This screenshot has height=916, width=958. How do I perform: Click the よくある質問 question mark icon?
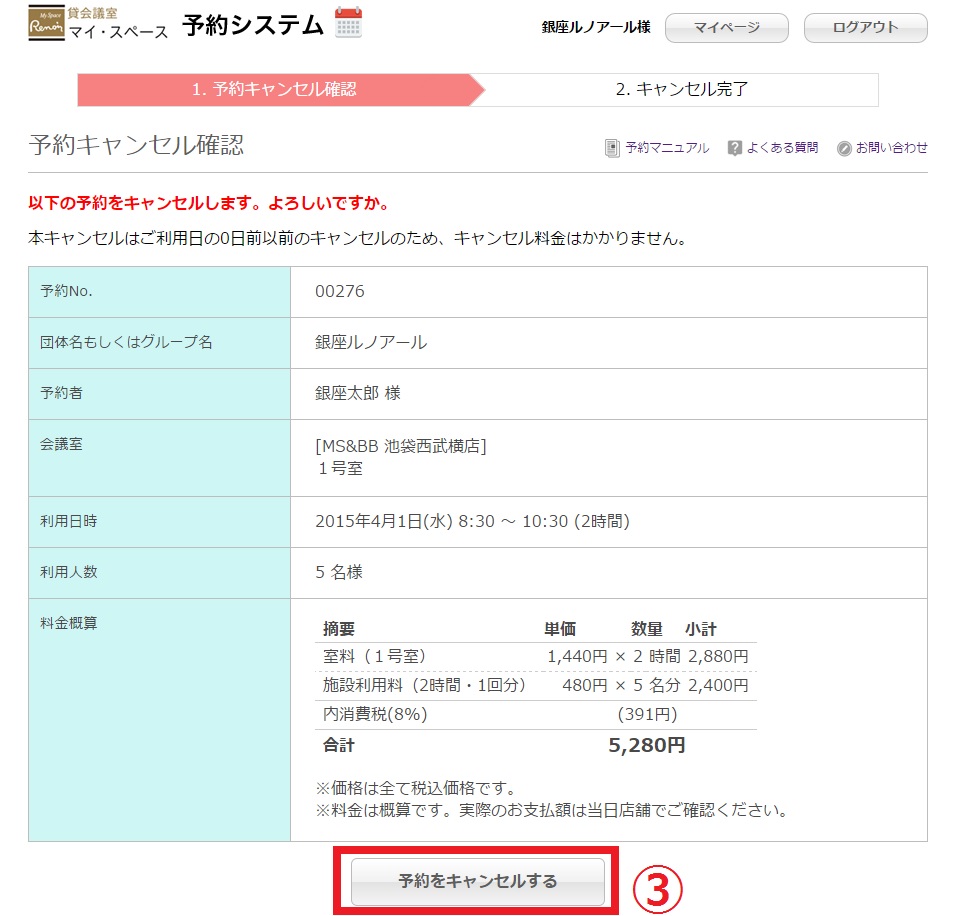(x=735, y=148)
